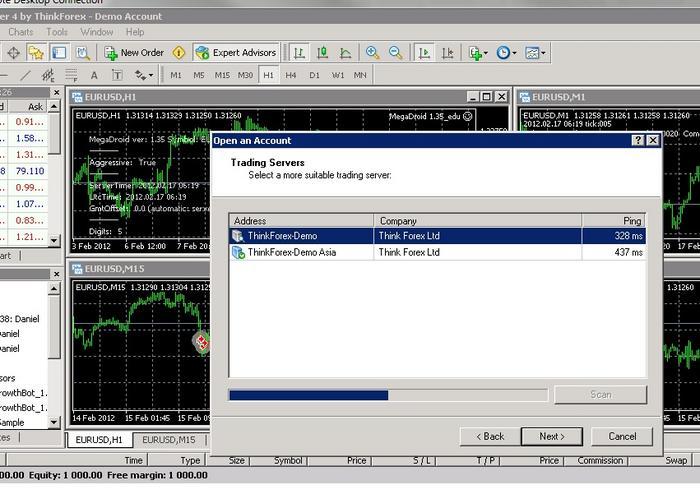Toggle chart auto scroll
This screenshot has height=494, width=700.
[x=424, y=53]
